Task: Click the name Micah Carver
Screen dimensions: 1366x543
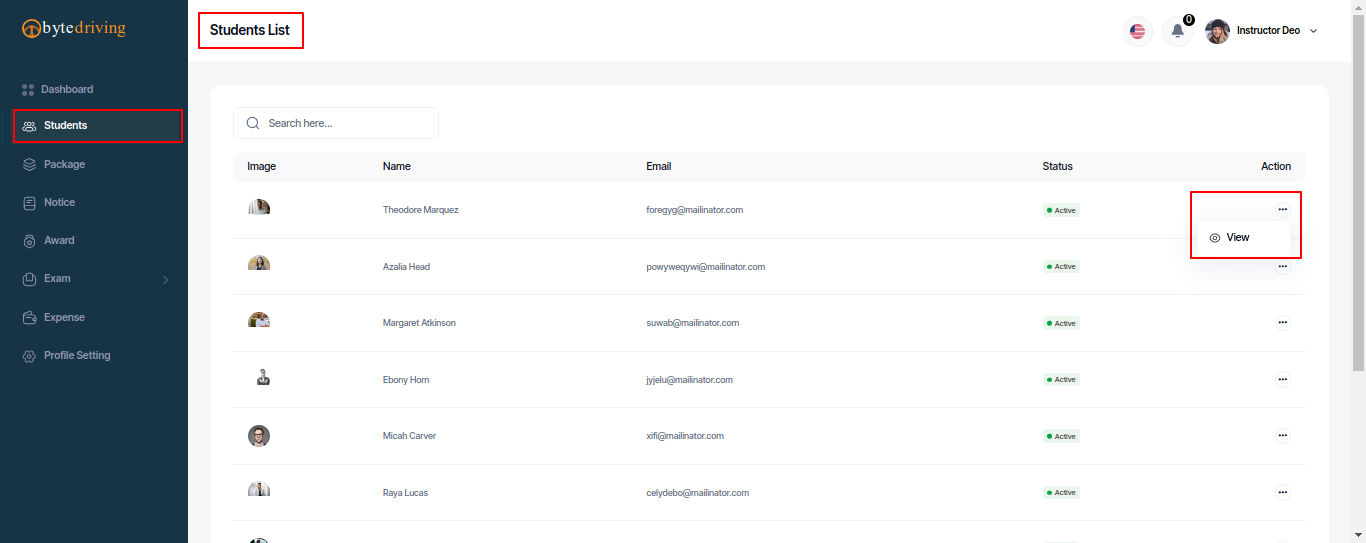Action: [409, 436]
